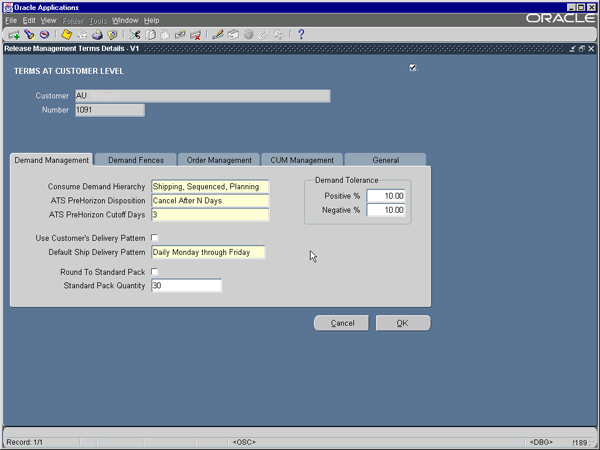The image size is (600, 450).
Task: Click the Print icon
Action: tap(97, 35)
